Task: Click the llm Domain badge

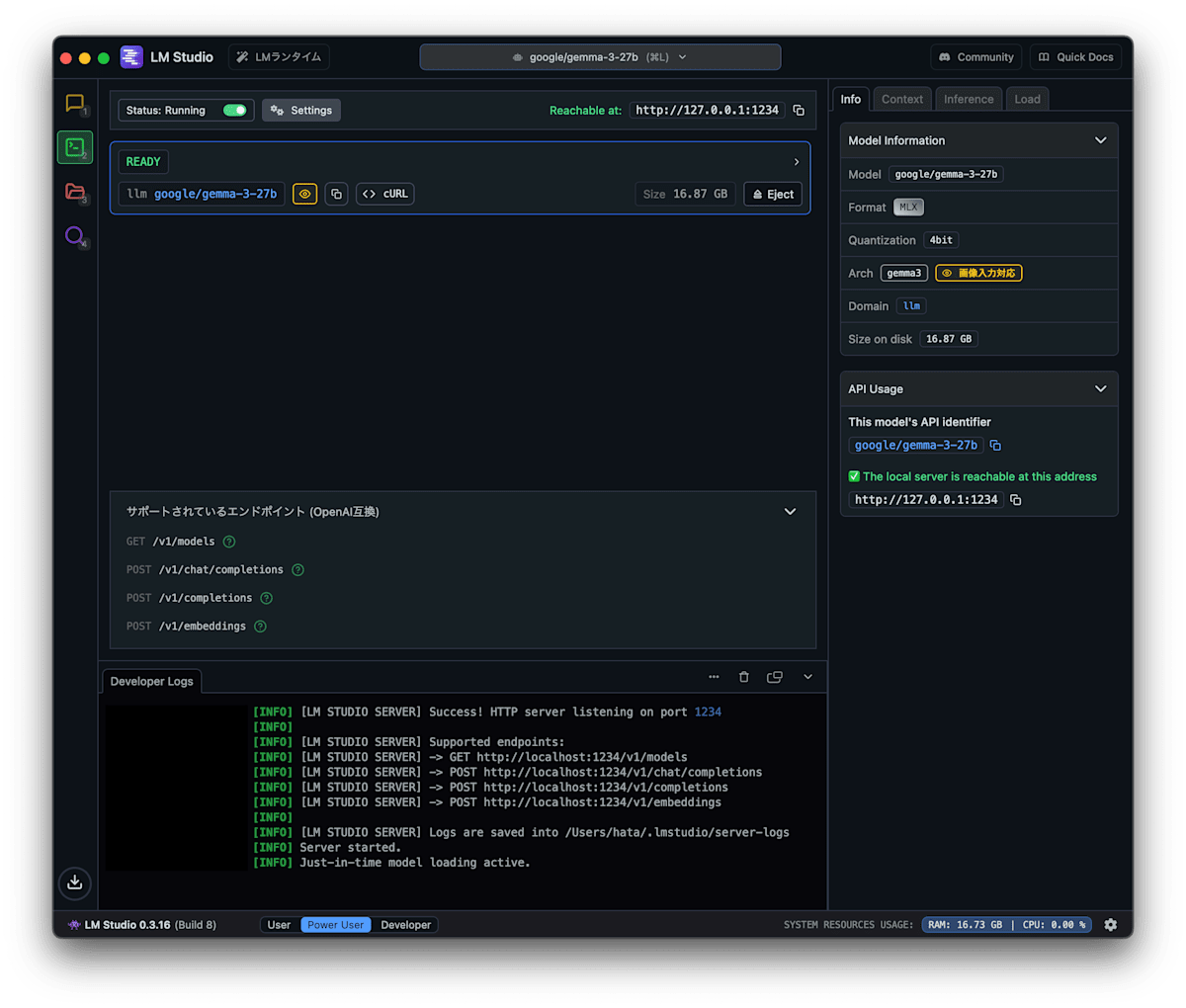Action: click(911, 306)
